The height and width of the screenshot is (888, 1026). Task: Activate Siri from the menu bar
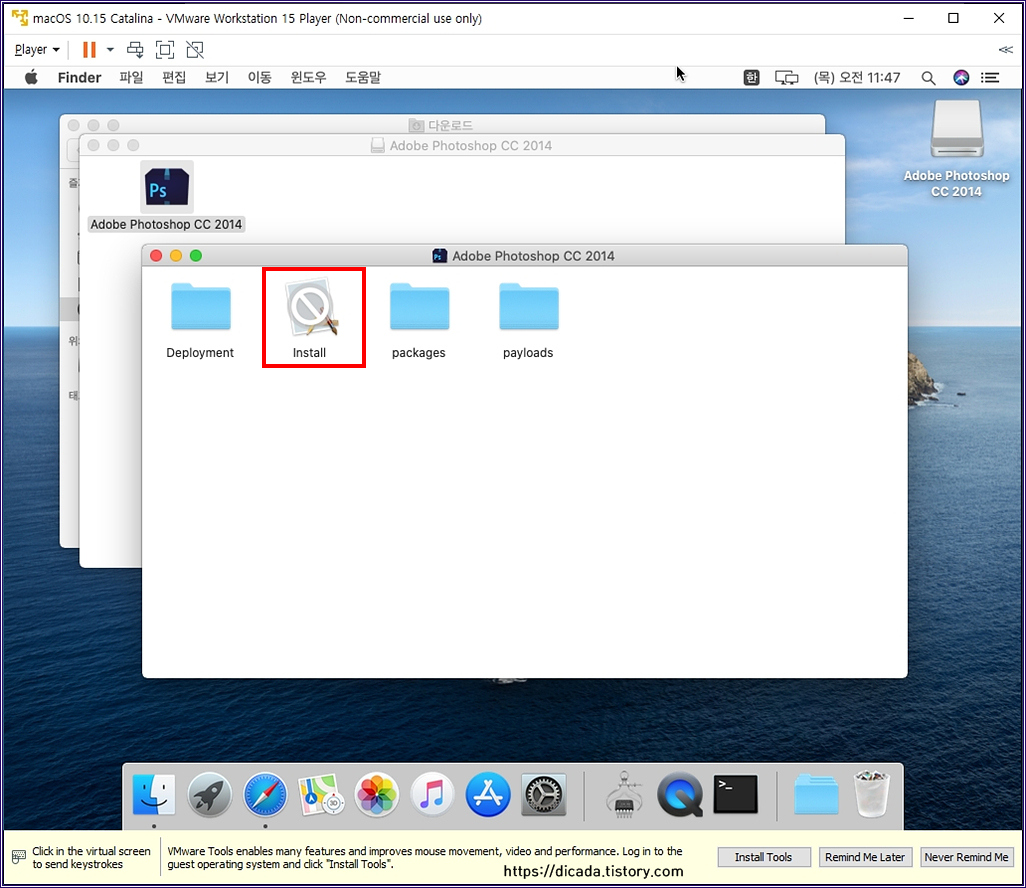pyautogui.click(x=961, y=78)
